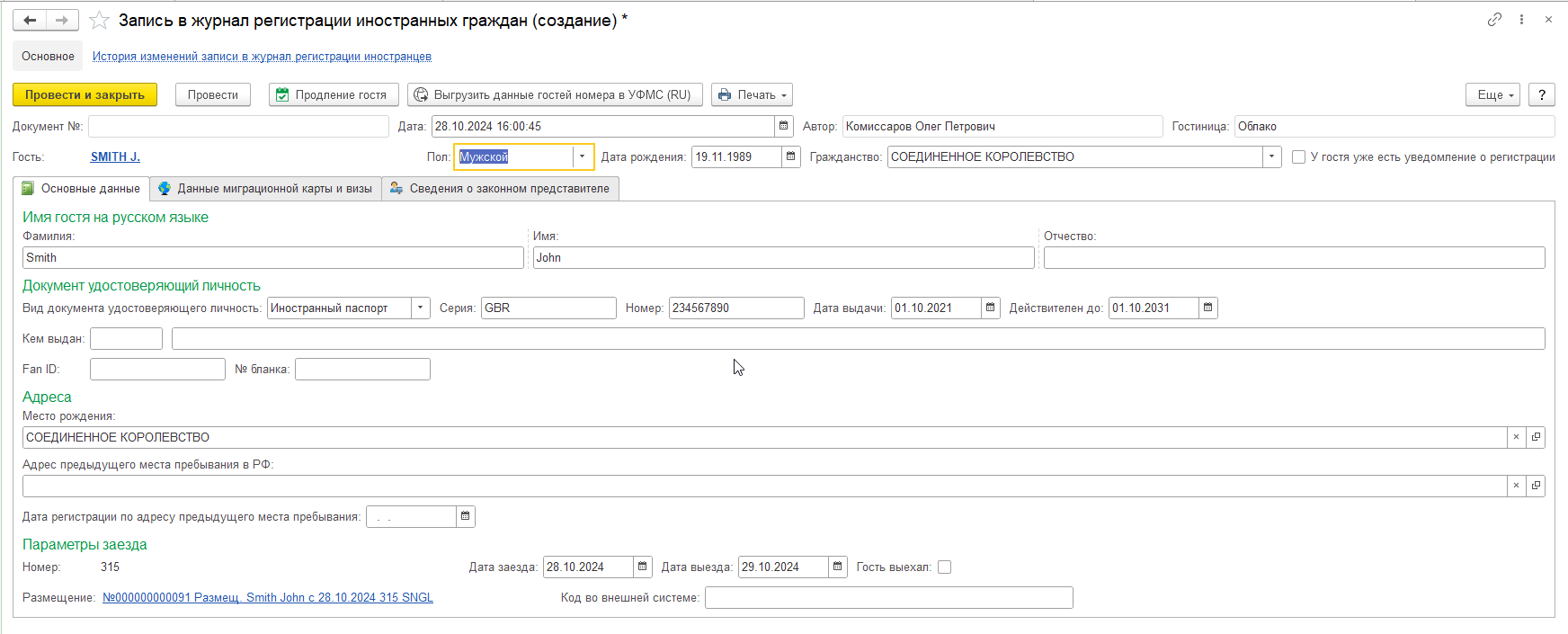Select the Основное section tab
1568x634 pixels.
[48, 56]
